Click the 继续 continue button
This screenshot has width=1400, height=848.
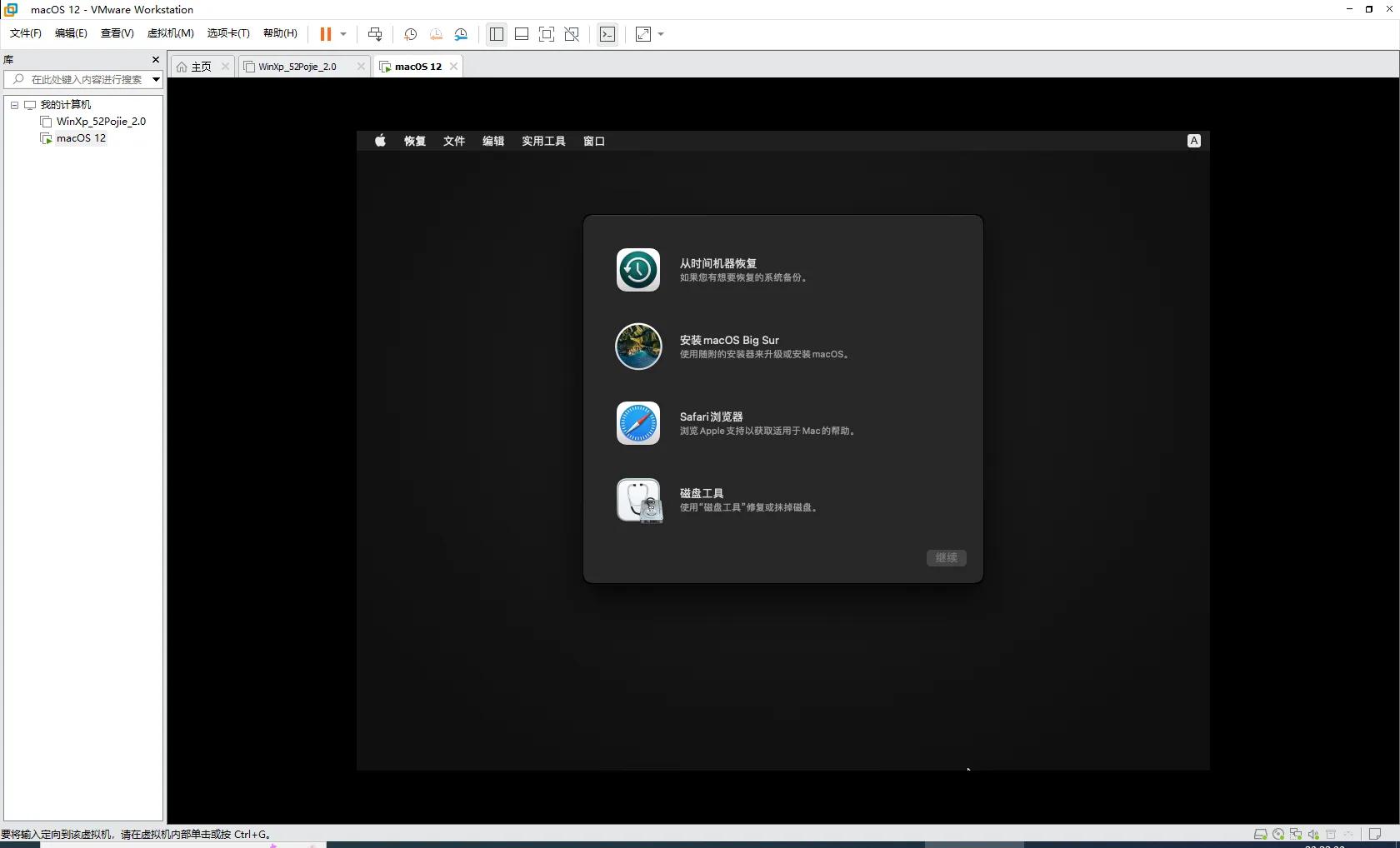coord(946,558)
